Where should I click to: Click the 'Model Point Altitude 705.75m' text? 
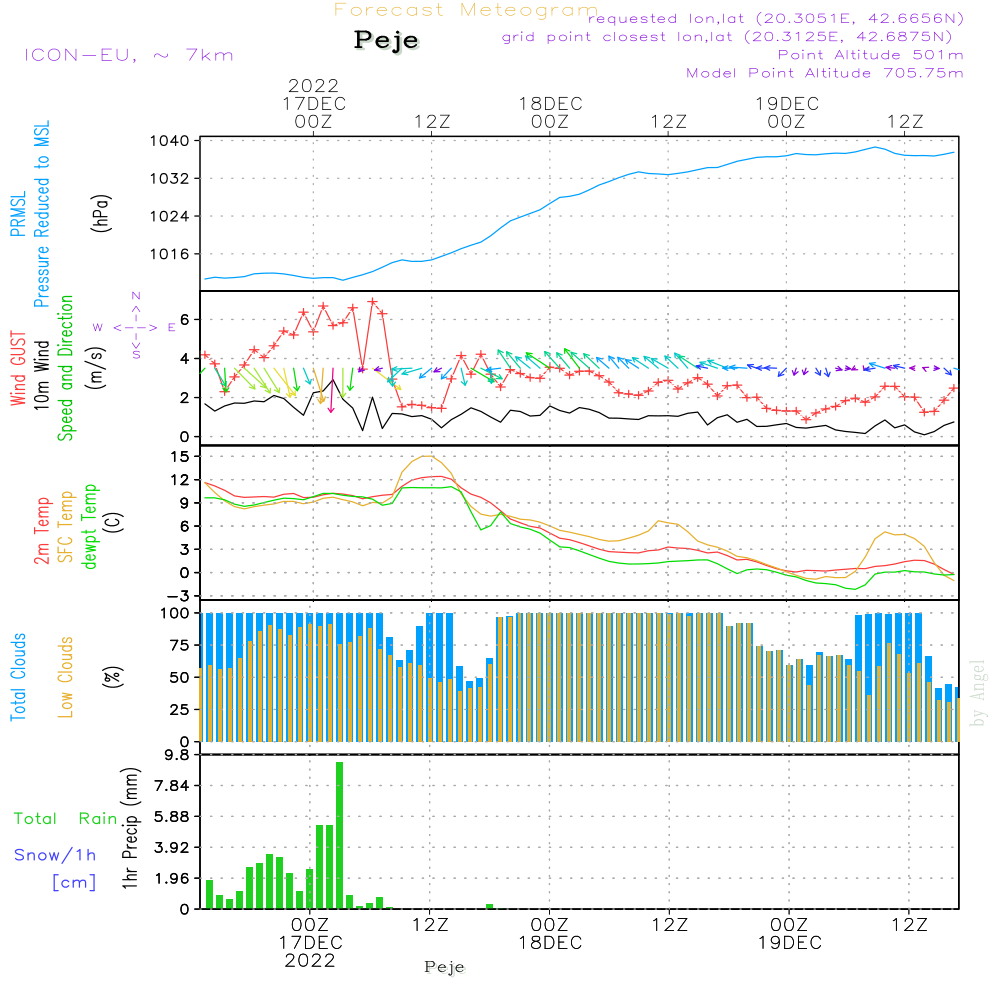click(825, 73)
